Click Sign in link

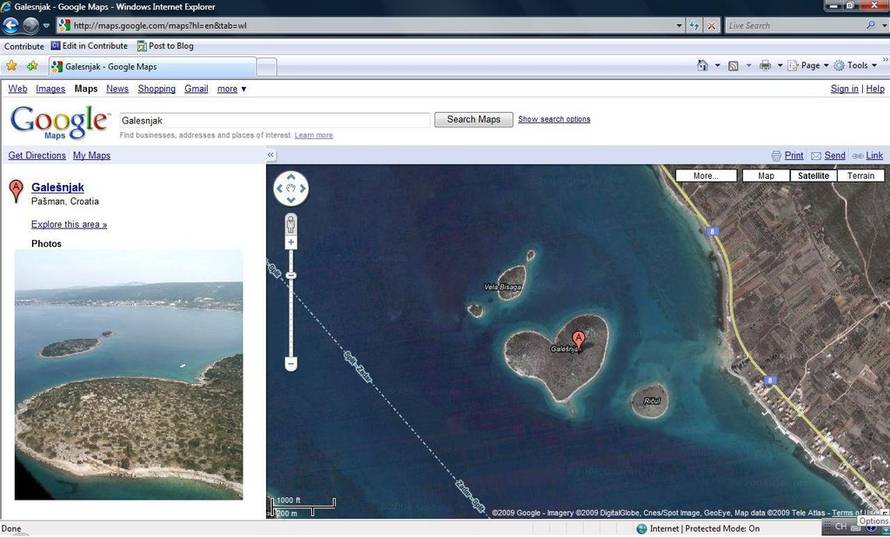(844, 89)
